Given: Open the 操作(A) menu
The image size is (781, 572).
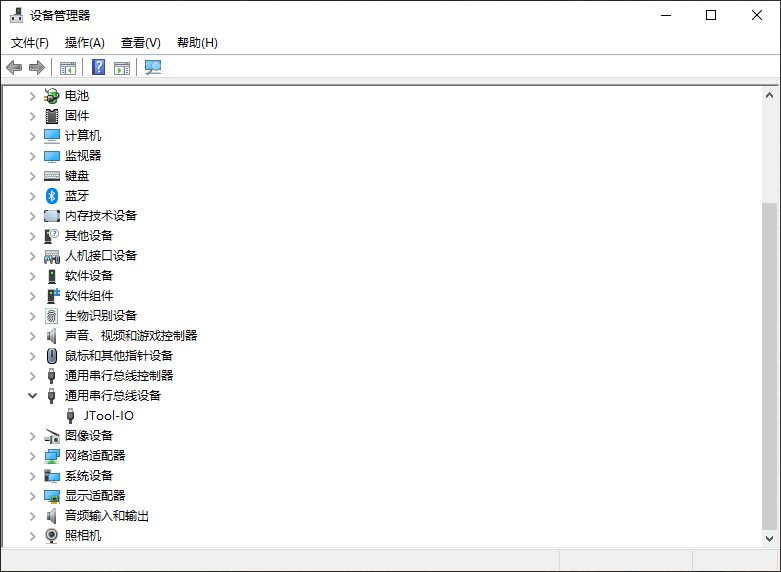Looking at the screenshot, I should pyautogui.click(x=85, y=43).
